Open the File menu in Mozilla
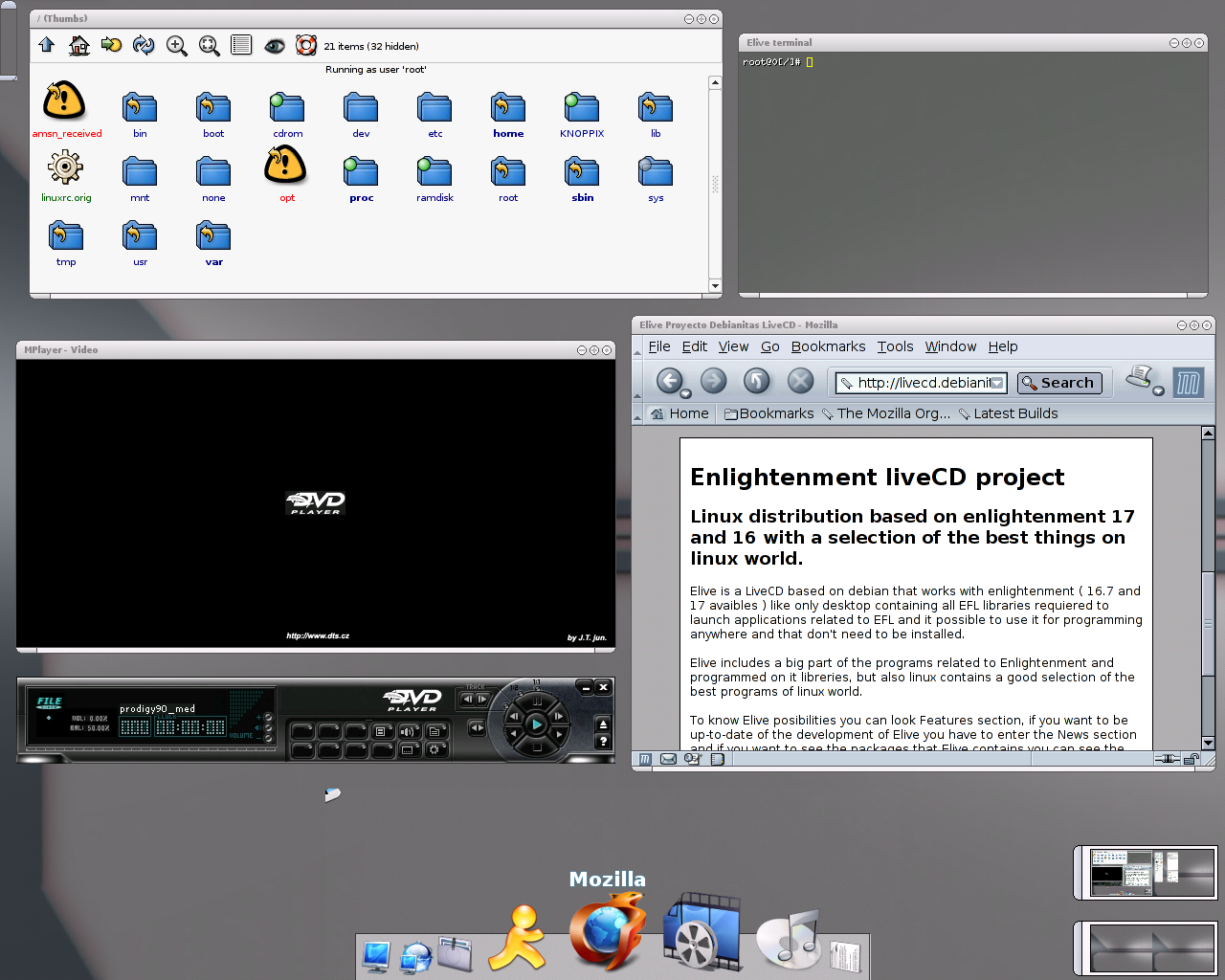1225x980 pixels. (x=659, y=346)
